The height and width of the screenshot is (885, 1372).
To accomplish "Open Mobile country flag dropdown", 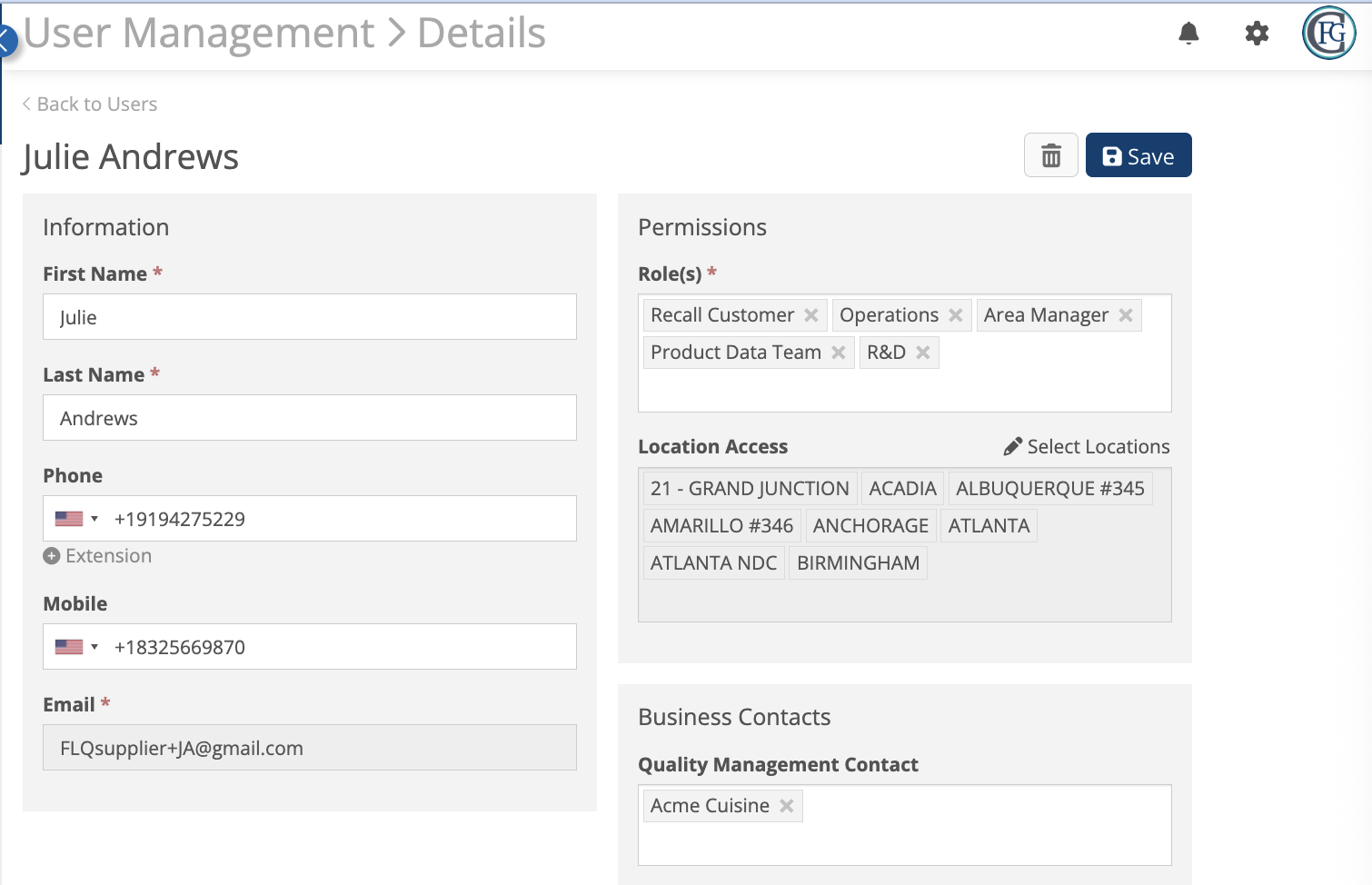I will point(76,647).
